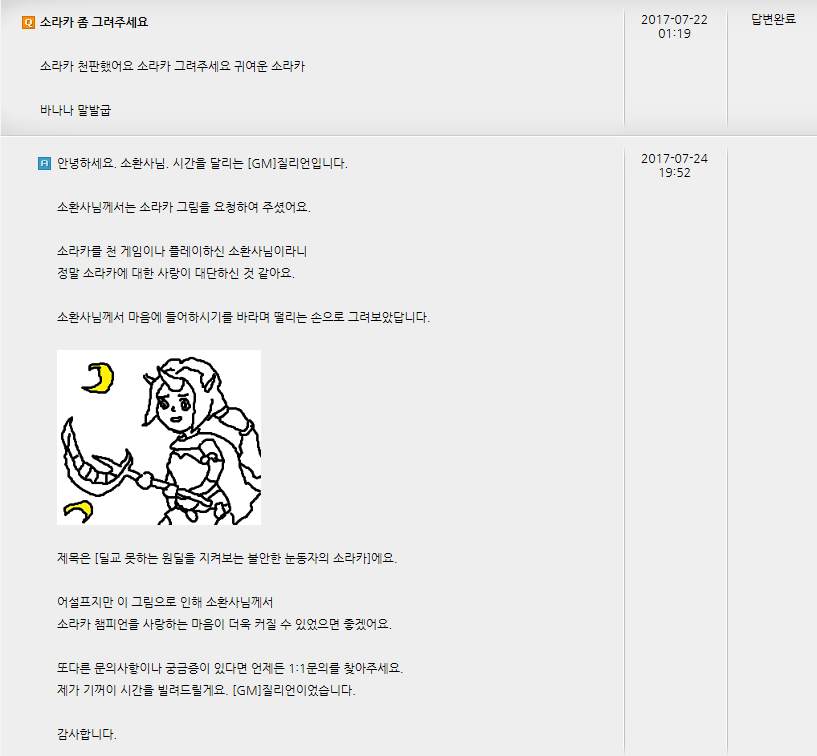Open the hand-drawn Soraka image
The height and width of the screenshot is (756, 817).
(159, 437)
